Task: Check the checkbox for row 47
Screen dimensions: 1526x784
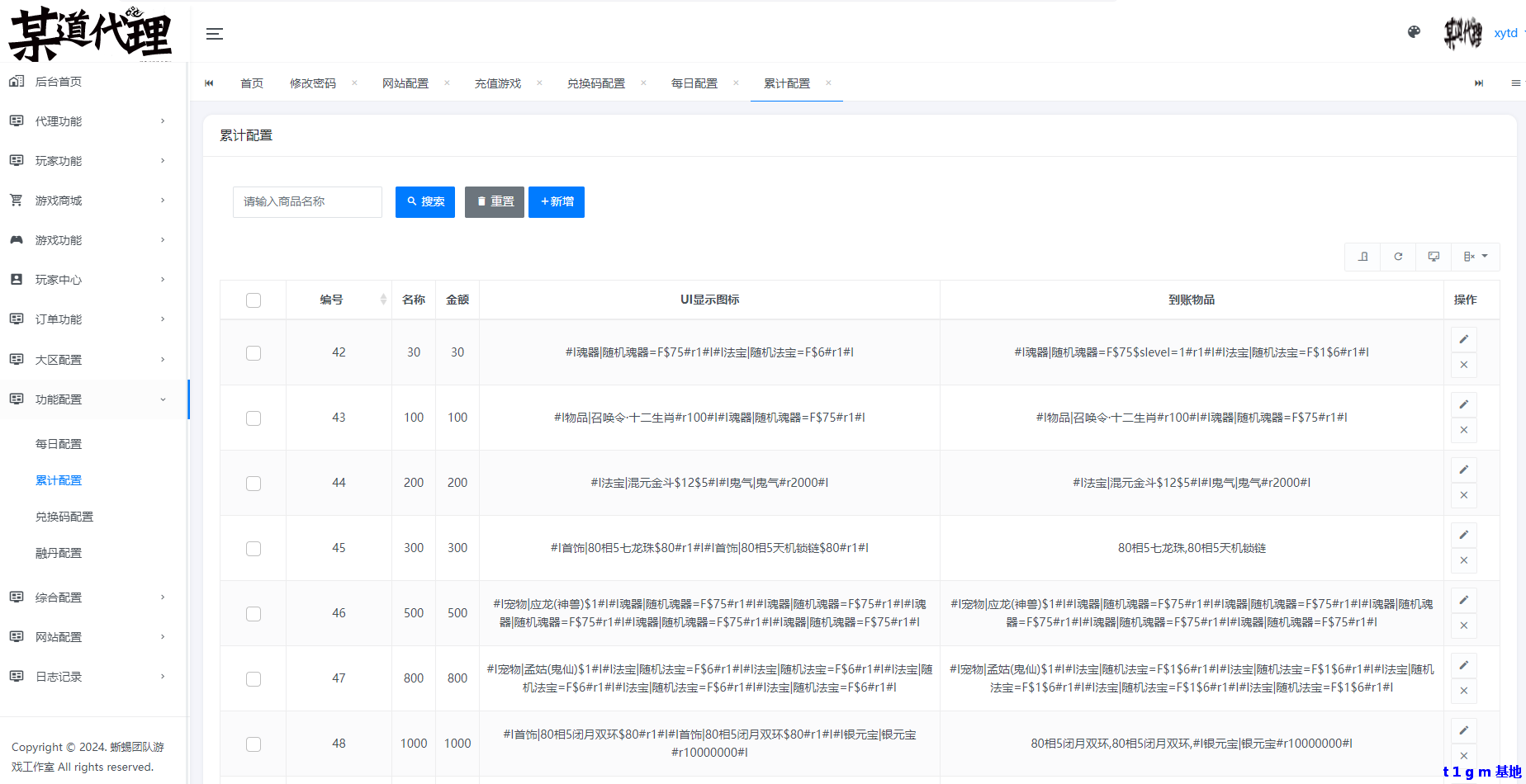Action: coord(254,679)
